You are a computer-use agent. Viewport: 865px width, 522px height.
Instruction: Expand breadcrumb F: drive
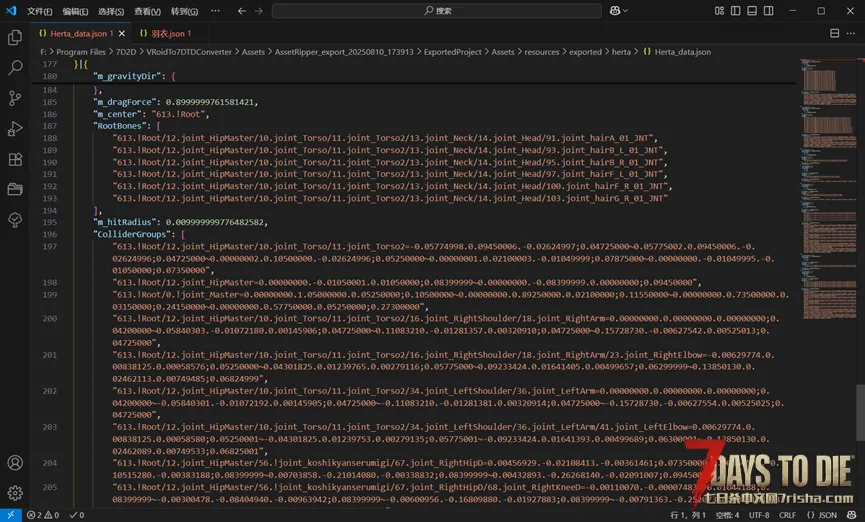click(43, 52)
